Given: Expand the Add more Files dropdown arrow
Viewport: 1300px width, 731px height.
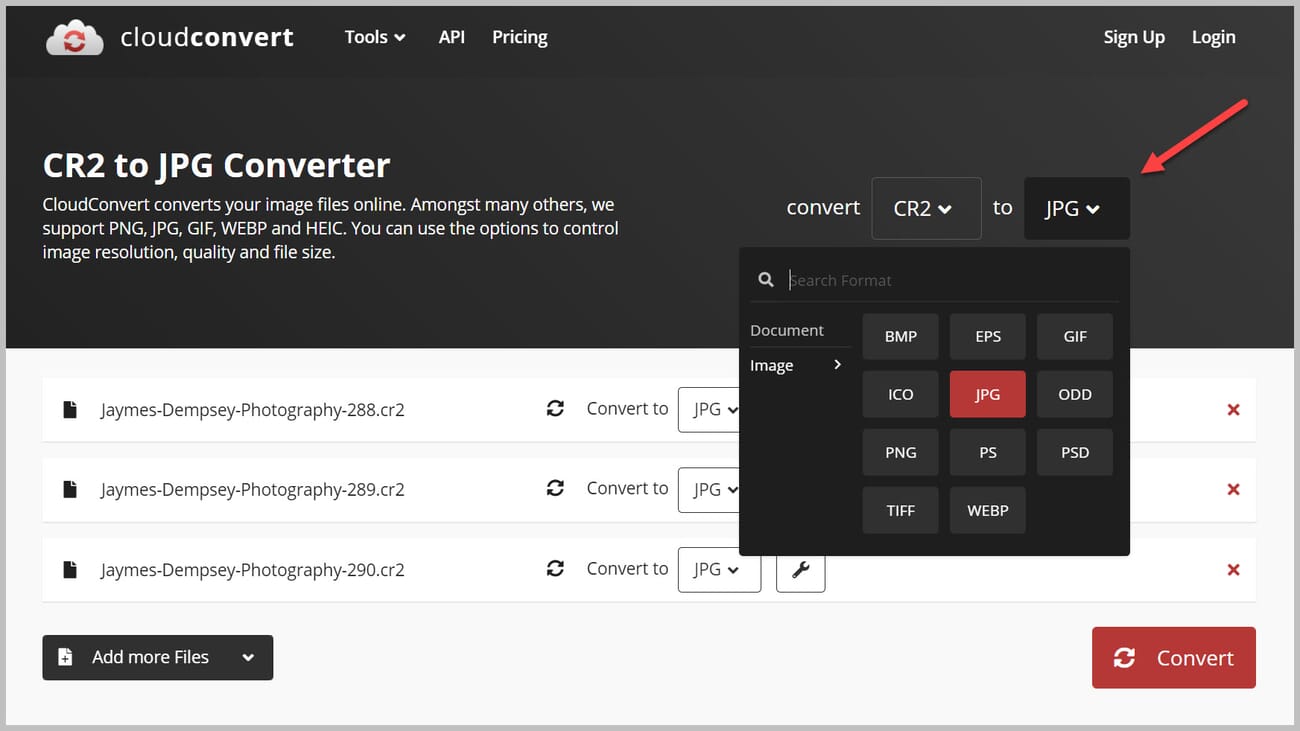Looking at the screenshot, I should click(x=247, y=657).
